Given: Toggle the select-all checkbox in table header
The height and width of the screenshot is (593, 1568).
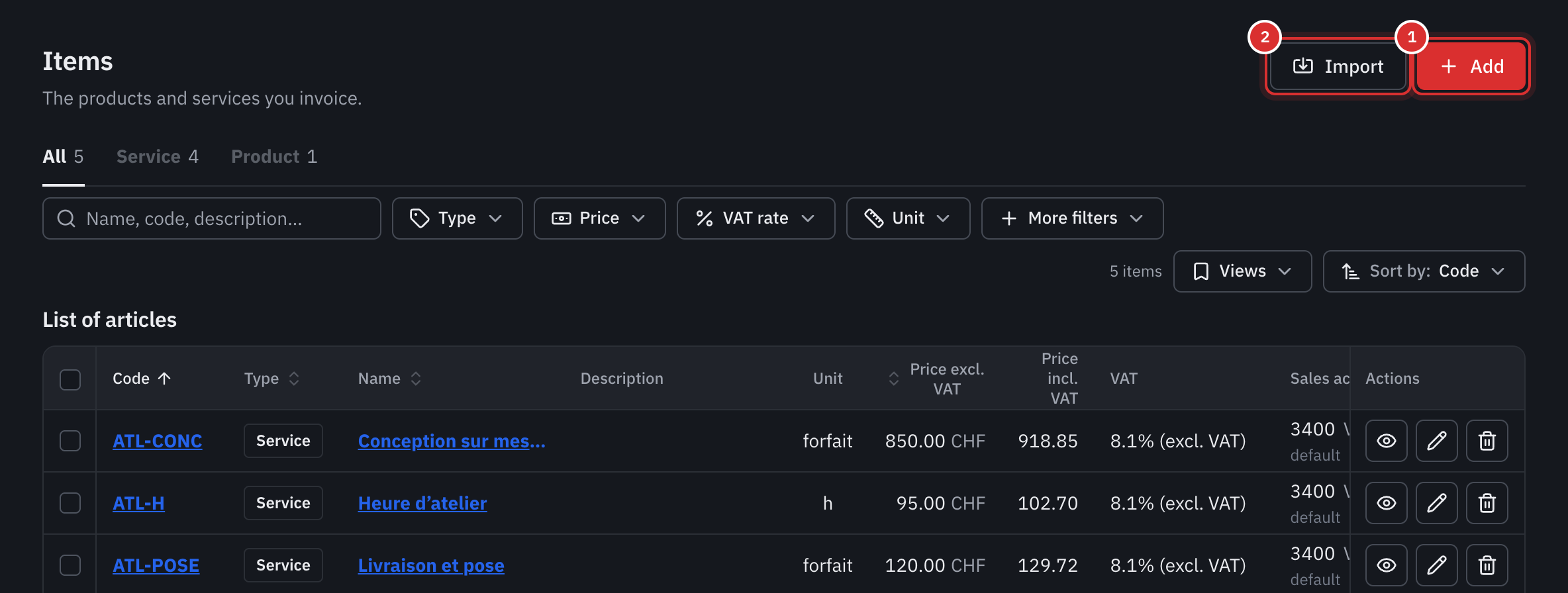Looking at the screenshot, I should pos(70,379).
